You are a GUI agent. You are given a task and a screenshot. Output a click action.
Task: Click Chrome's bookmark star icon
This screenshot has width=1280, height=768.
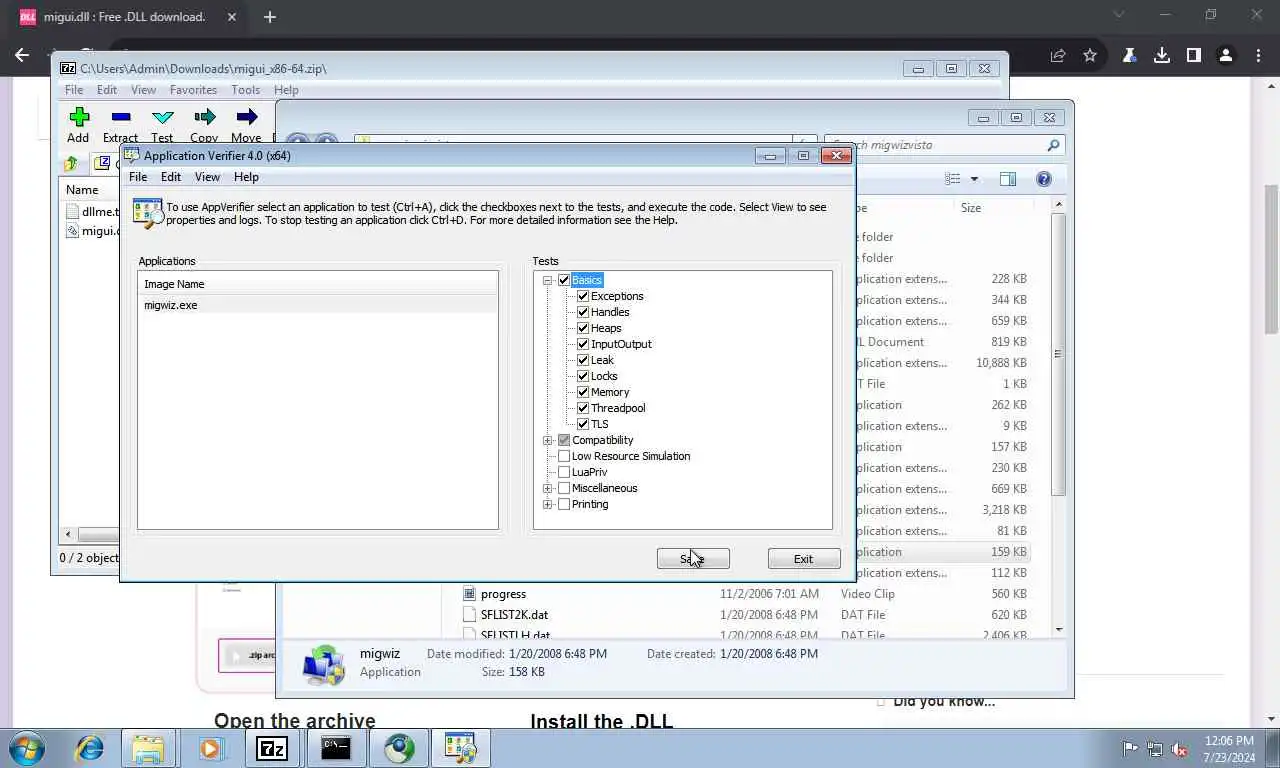1090,56
